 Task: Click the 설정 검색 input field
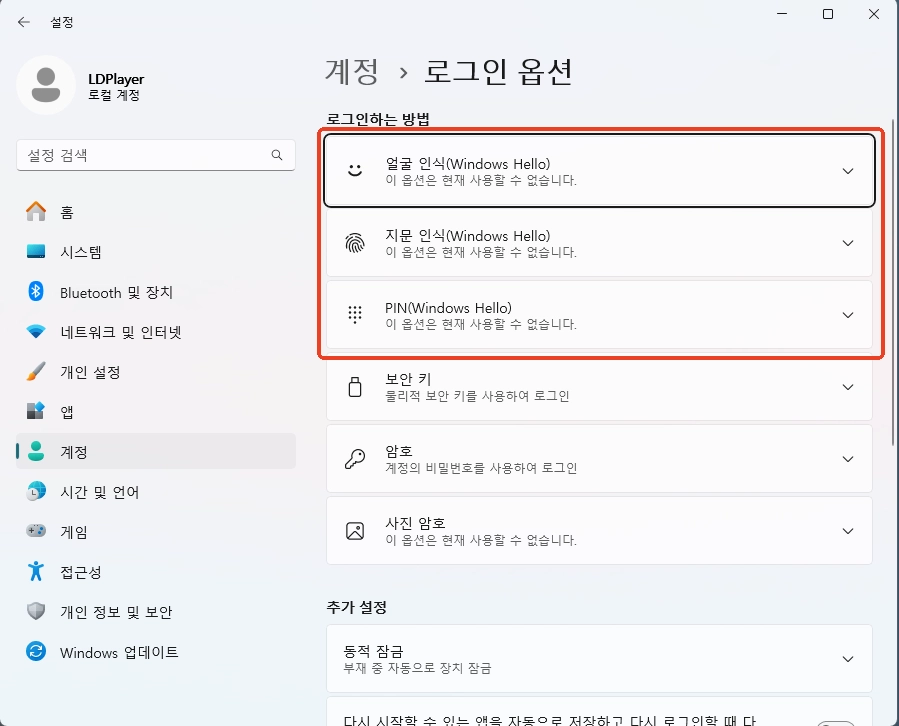click(155, 155)
